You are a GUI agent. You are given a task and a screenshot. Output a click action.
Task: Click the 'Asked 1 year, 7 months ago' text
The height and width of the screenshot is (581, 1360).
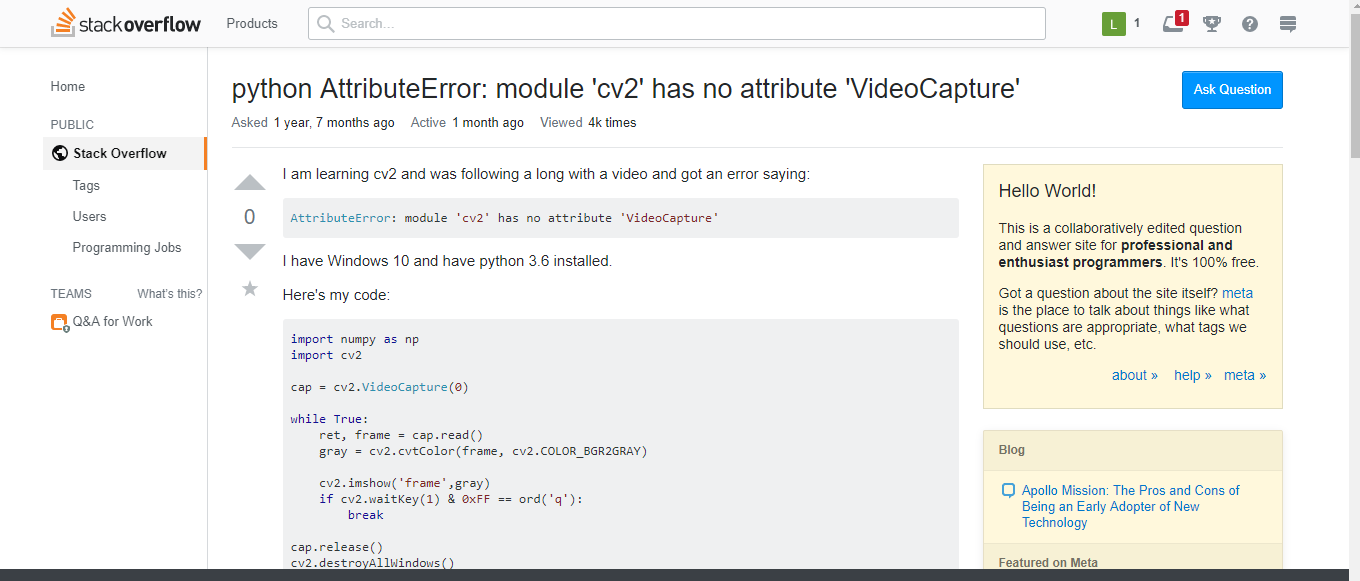(x=313, y=123)
